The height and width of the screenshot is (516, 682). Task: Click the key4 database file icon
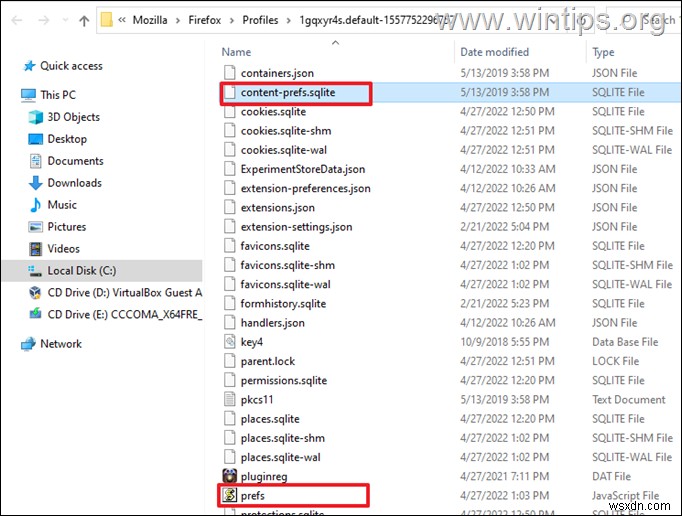point(230,342)
